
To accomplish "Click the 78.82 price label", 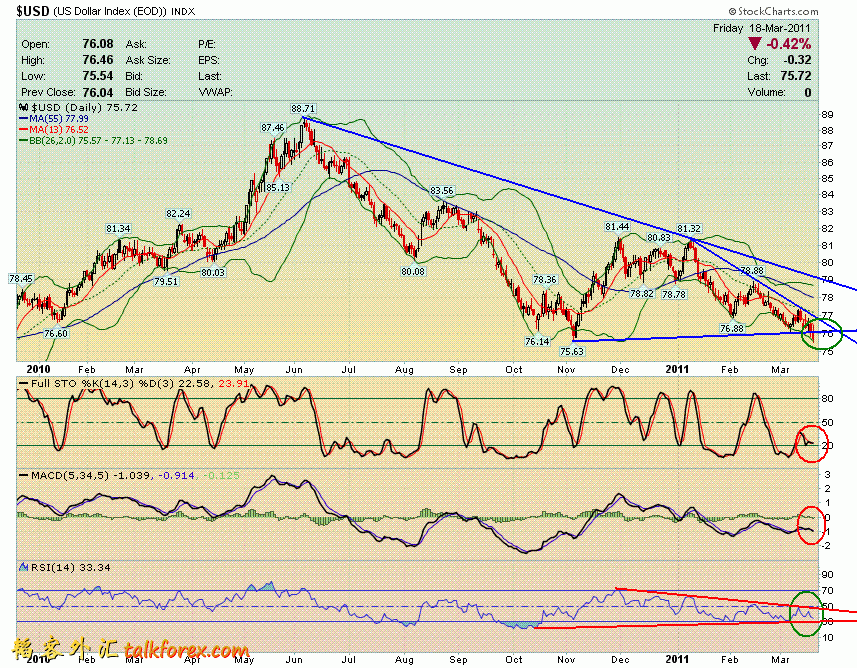I will point(642,294).
